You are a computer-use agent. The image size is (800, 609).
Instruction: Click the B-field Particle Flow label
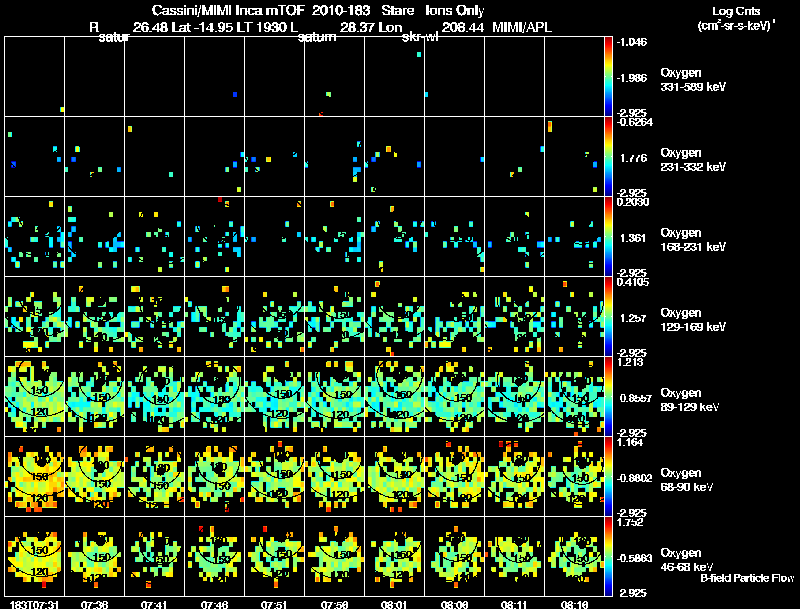(x=746, y=578)
